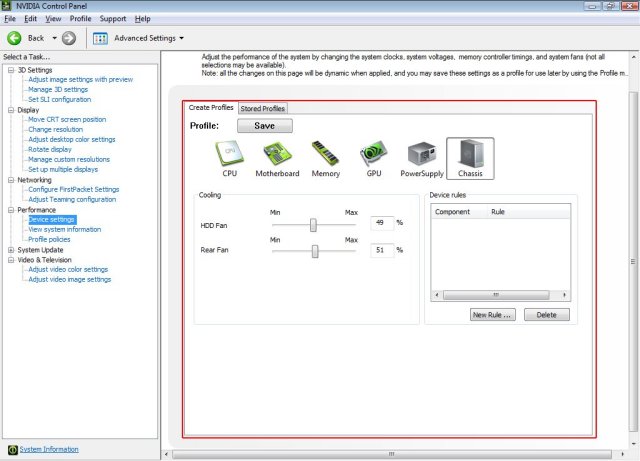Open the Advanced Settings dropdown arrow
Image resolution: width=640 pixels, height=461 pixels.
182,38
